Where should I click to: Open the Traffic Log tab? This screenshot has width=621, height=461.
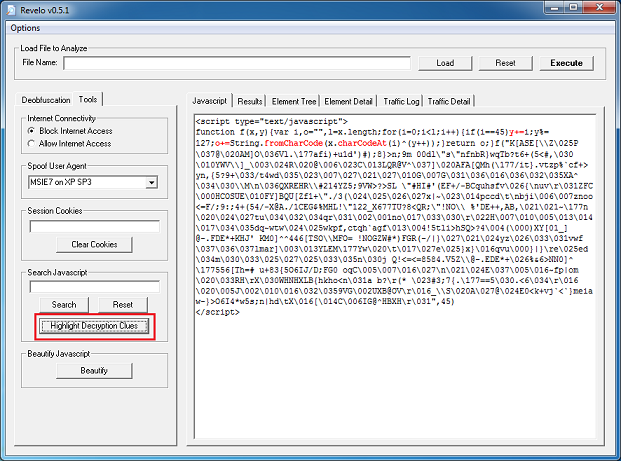[401, 101]
